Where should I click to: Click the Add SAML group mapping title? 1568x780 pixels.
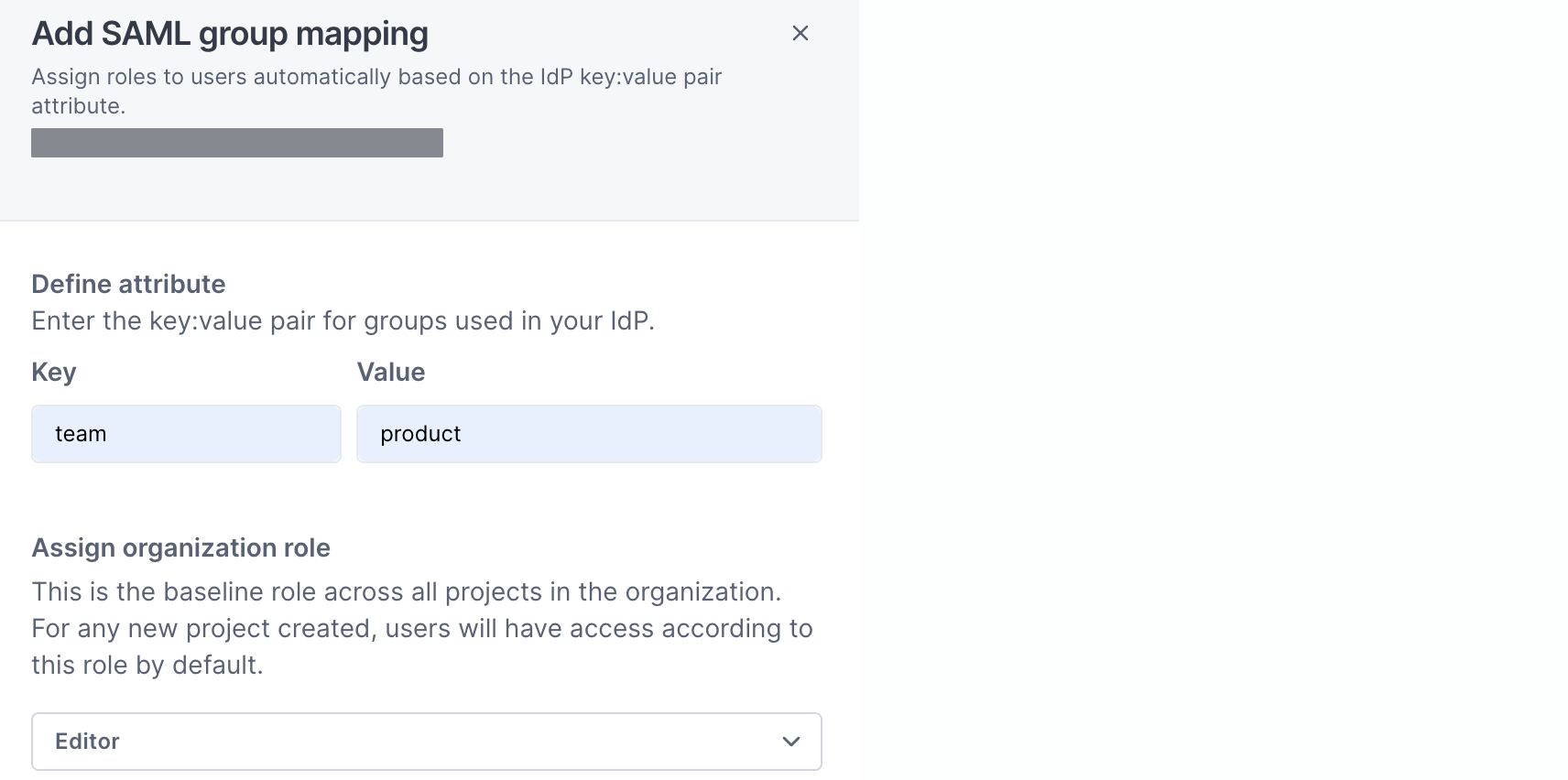tap(230, 33)
